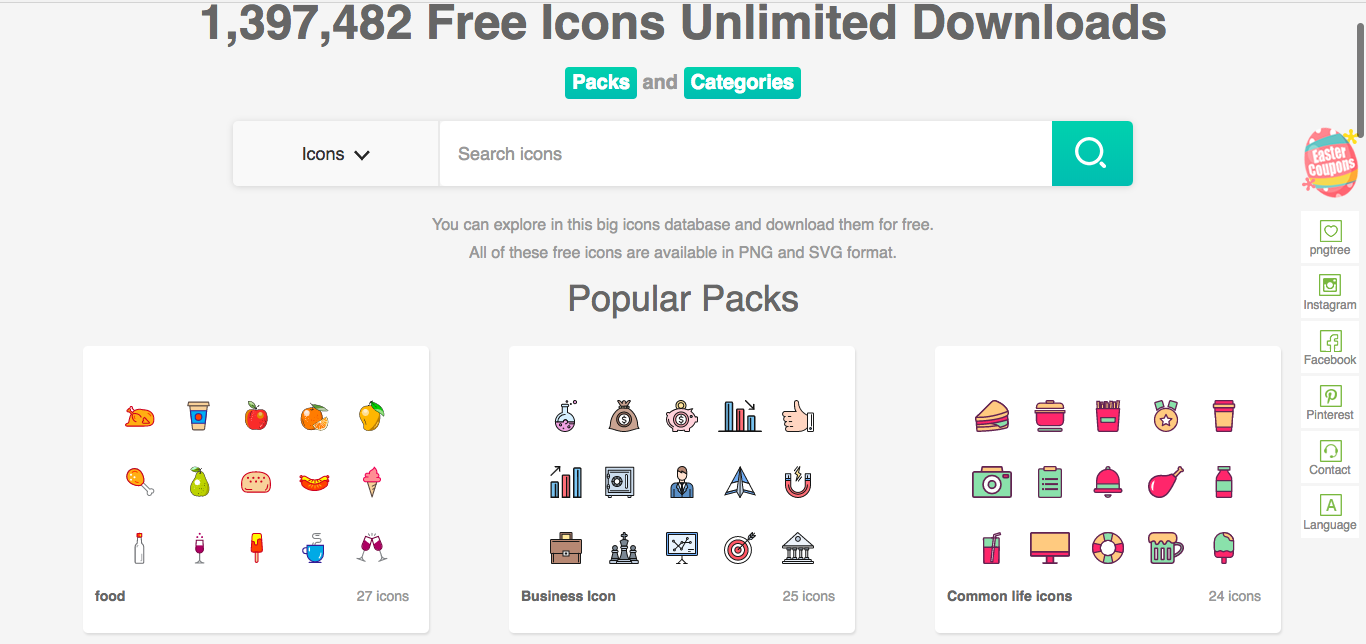Open the Common life icons pack title

tap(1009, 596)
